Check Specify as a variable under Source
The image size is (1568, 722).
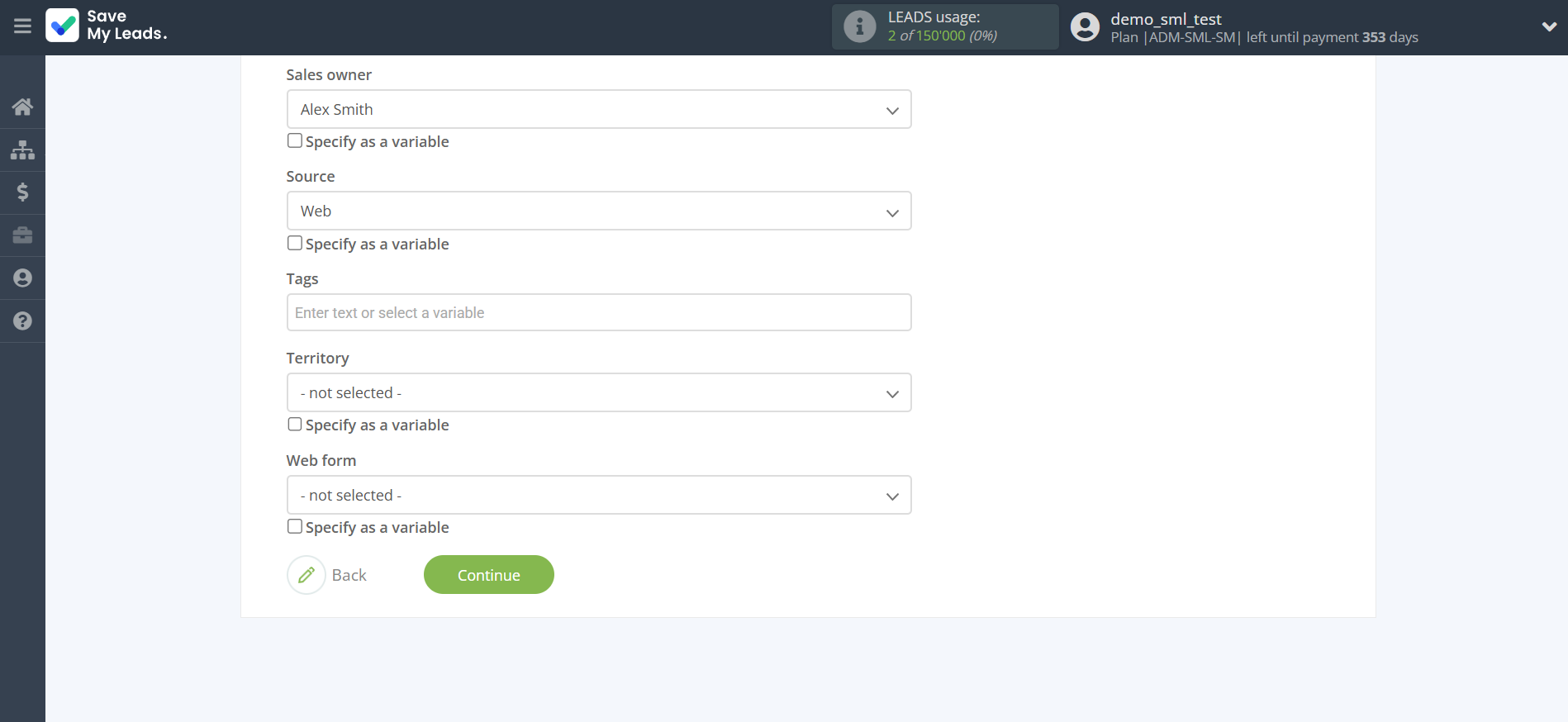point(295,244)
